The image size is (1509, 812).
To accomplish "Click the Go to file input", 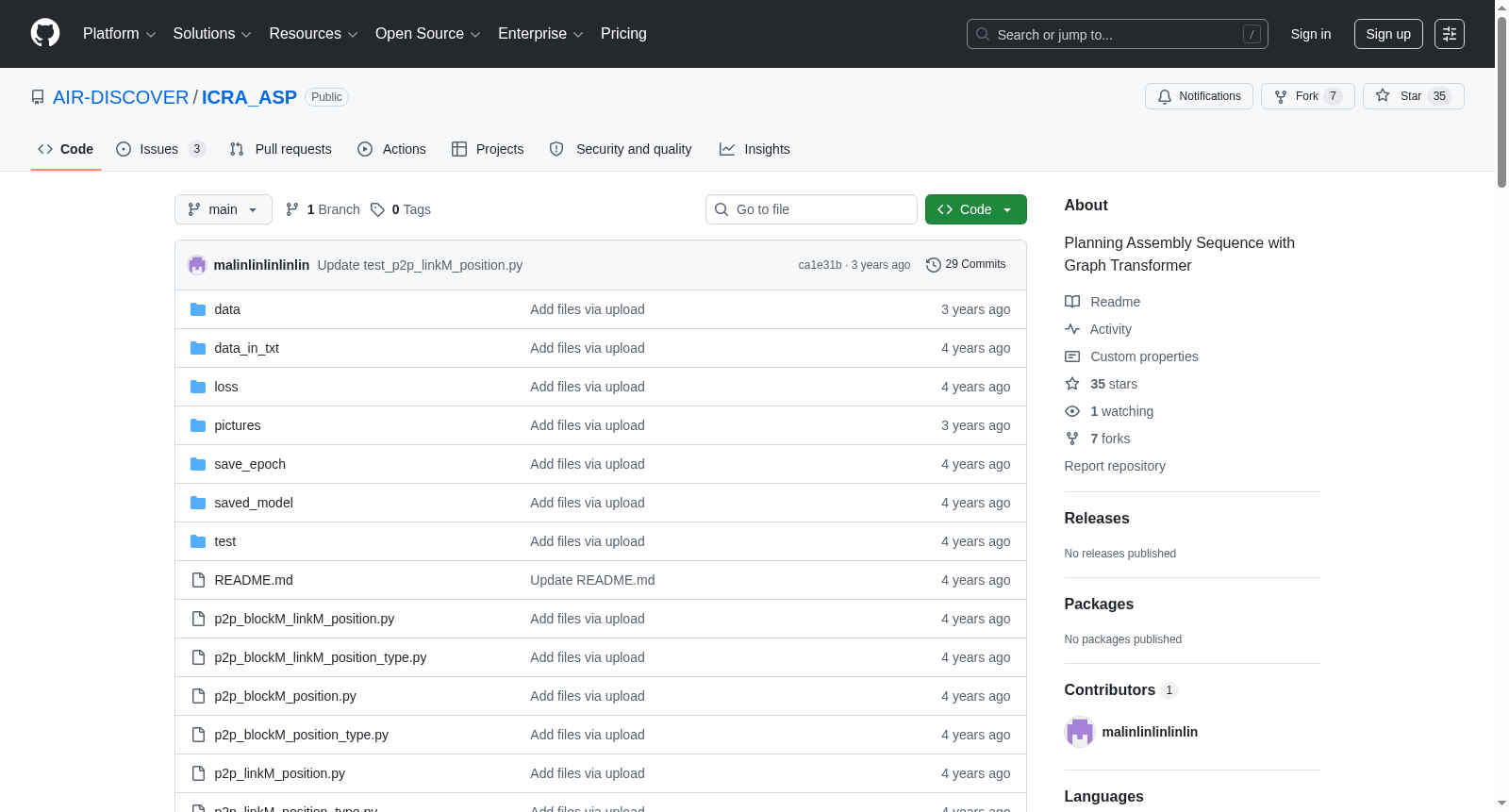I will click(x=811, y=209).
